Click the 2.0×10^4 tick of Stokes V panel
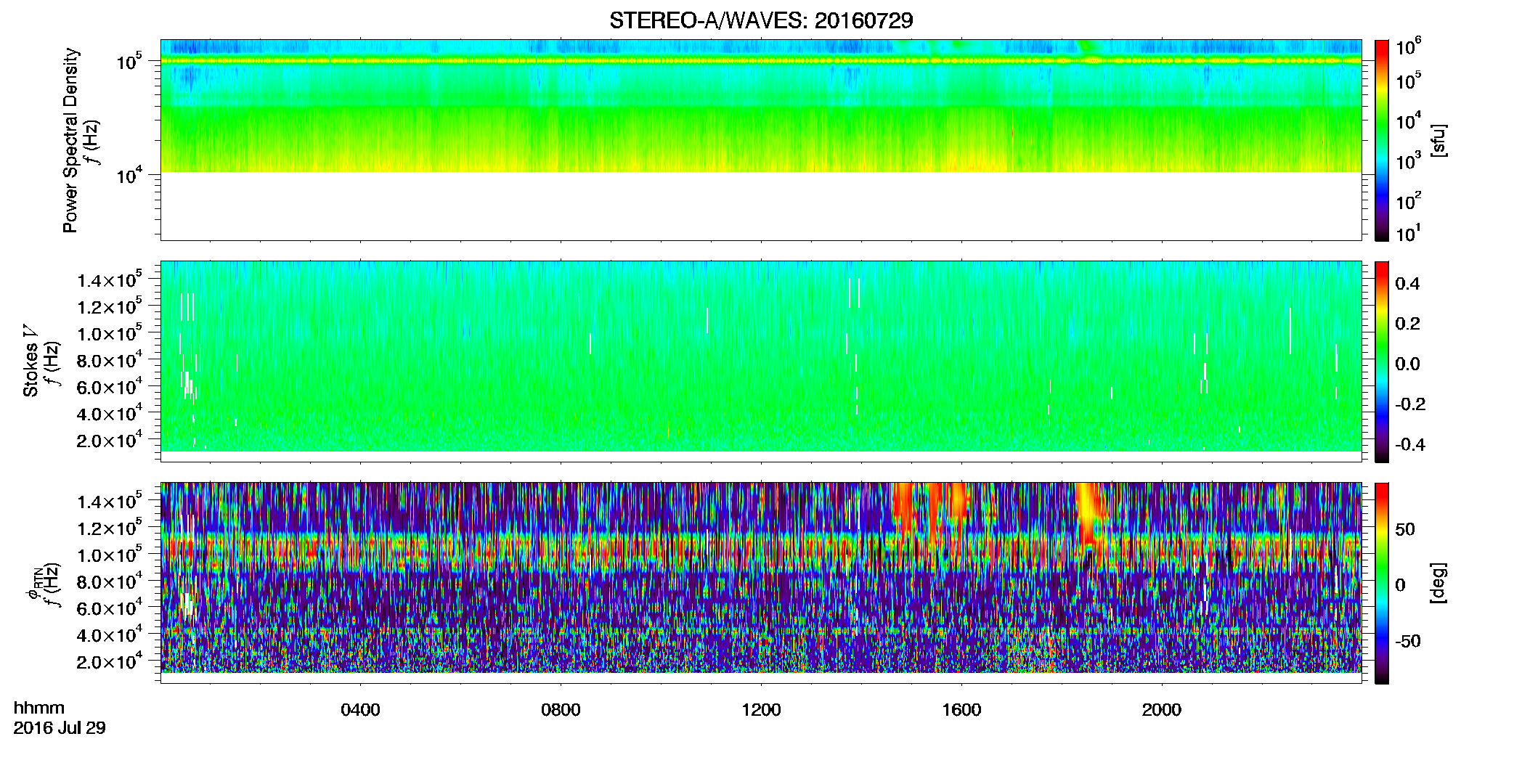This screenshot has height=784, width=1522. (x=110, y=440)
